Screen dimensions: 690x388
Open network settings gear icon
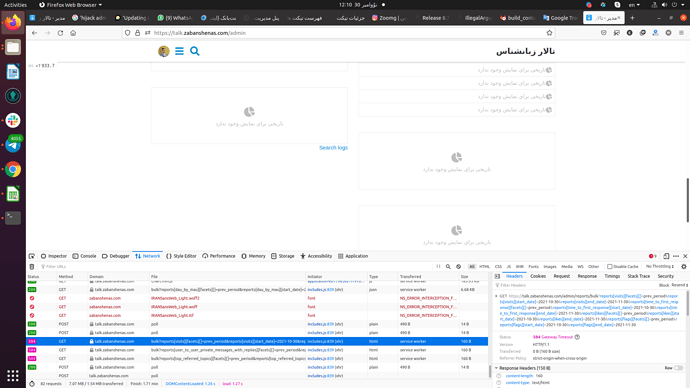point(684,267)
